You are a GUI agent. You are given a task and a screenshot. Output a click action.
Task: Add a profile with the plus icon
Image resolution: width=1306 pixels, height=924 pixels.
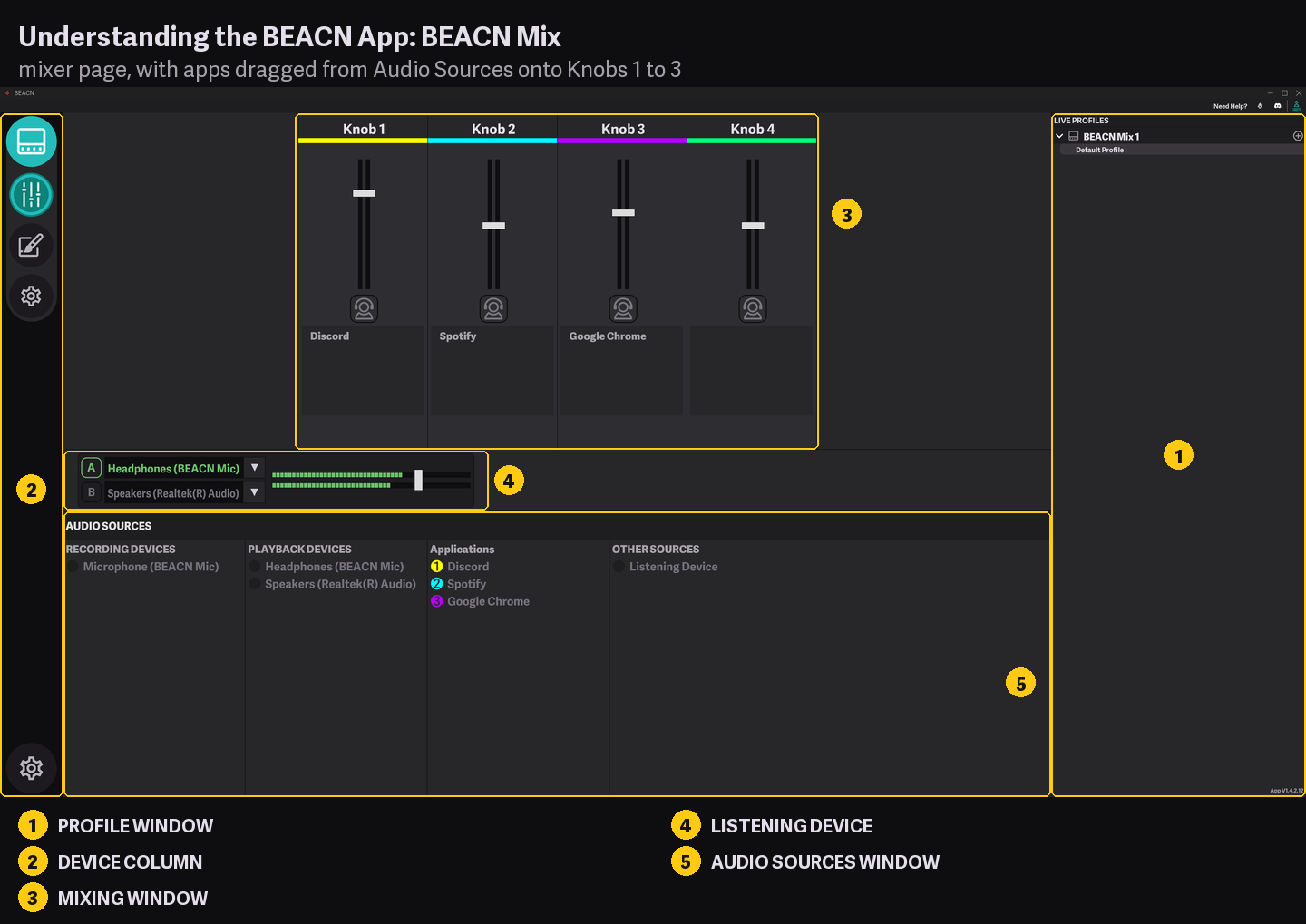pyautogui.click(x=1298, y=136)
